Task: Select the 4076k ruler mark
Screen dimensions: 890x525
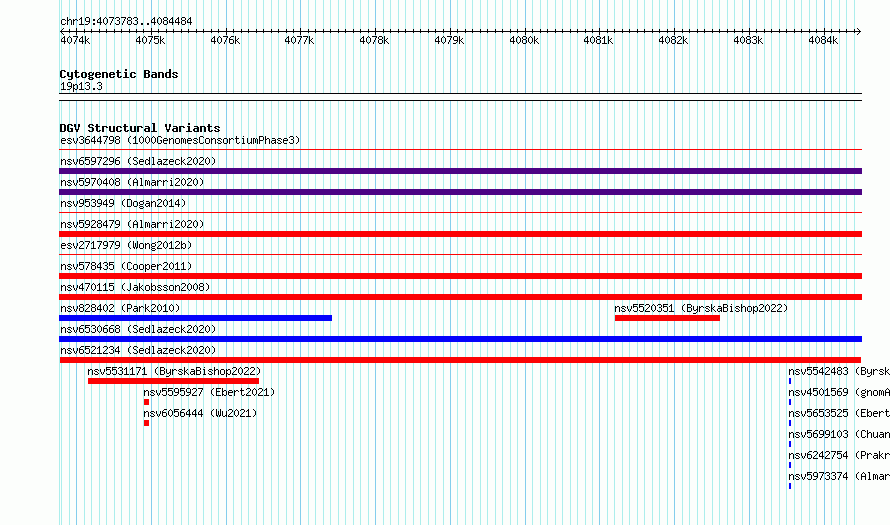Action: pyautogui.click(x=225, y=40)
